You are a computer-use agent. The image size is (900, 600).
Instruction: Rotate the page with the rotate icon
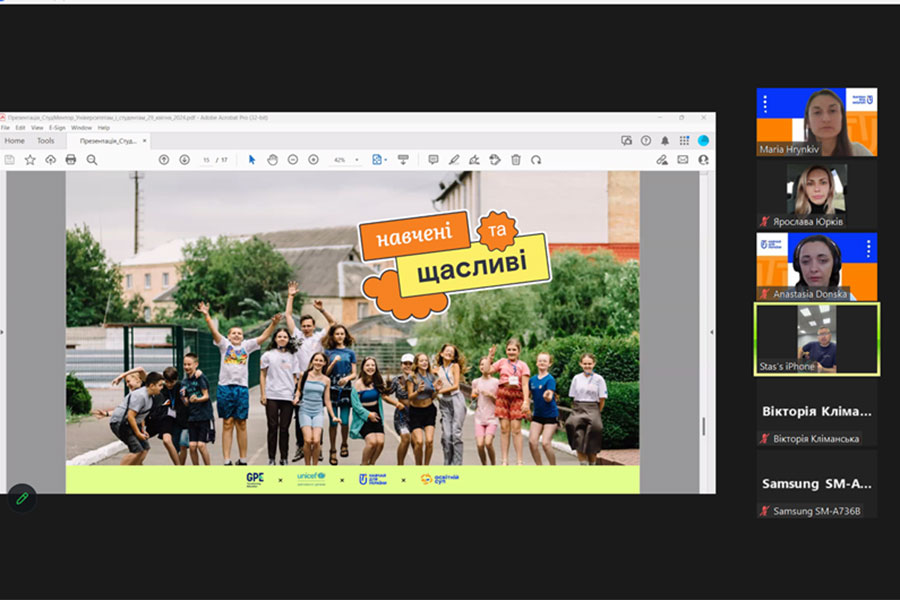[536, 160]
